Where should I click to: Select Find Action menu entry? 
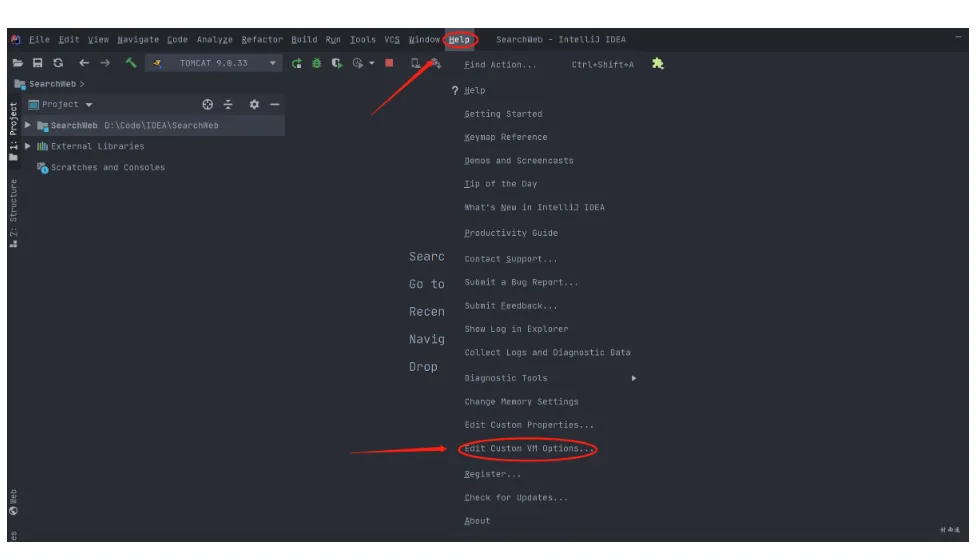[x=500, y=65]
